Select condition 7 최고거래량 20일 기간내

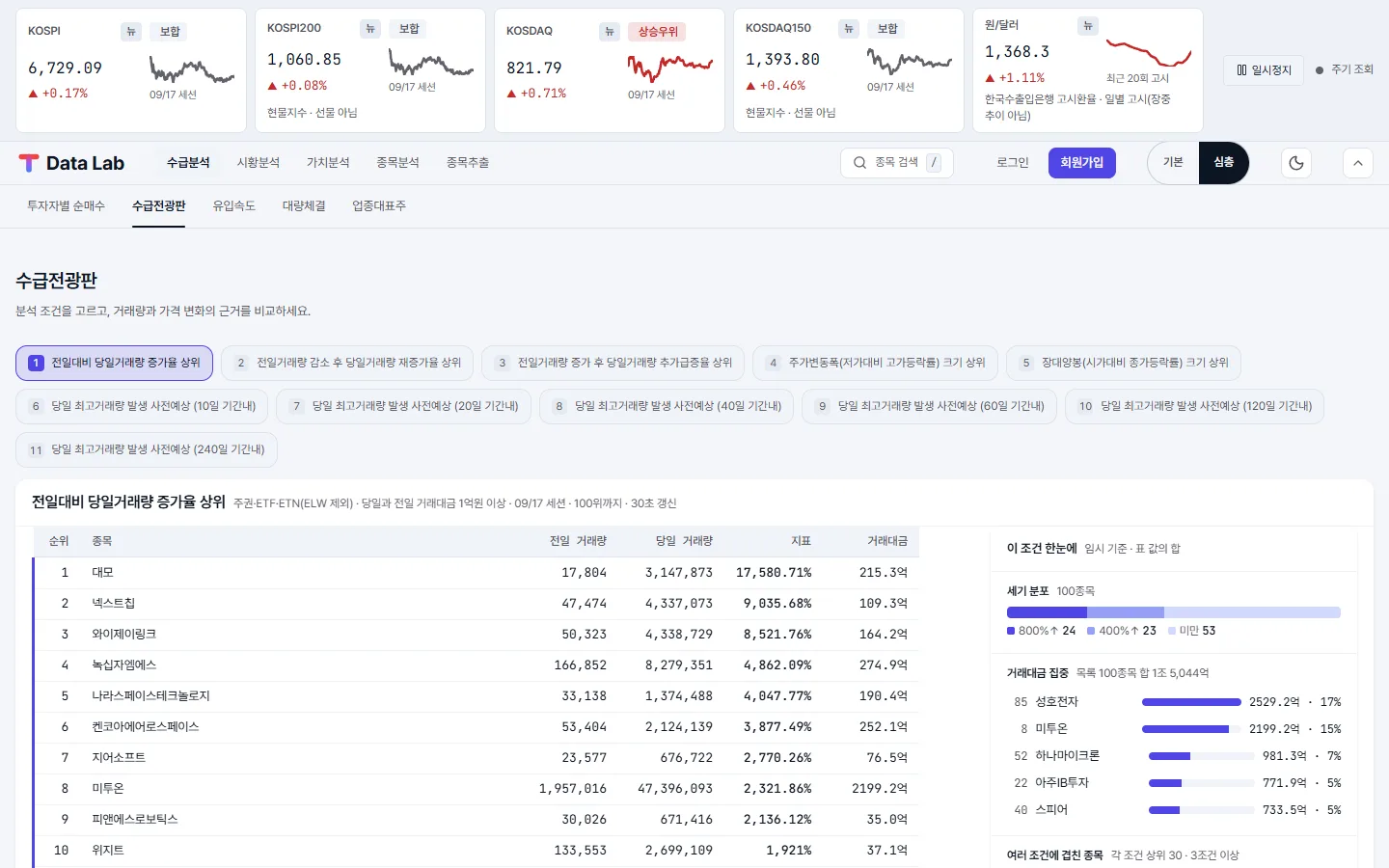point(403,406)
